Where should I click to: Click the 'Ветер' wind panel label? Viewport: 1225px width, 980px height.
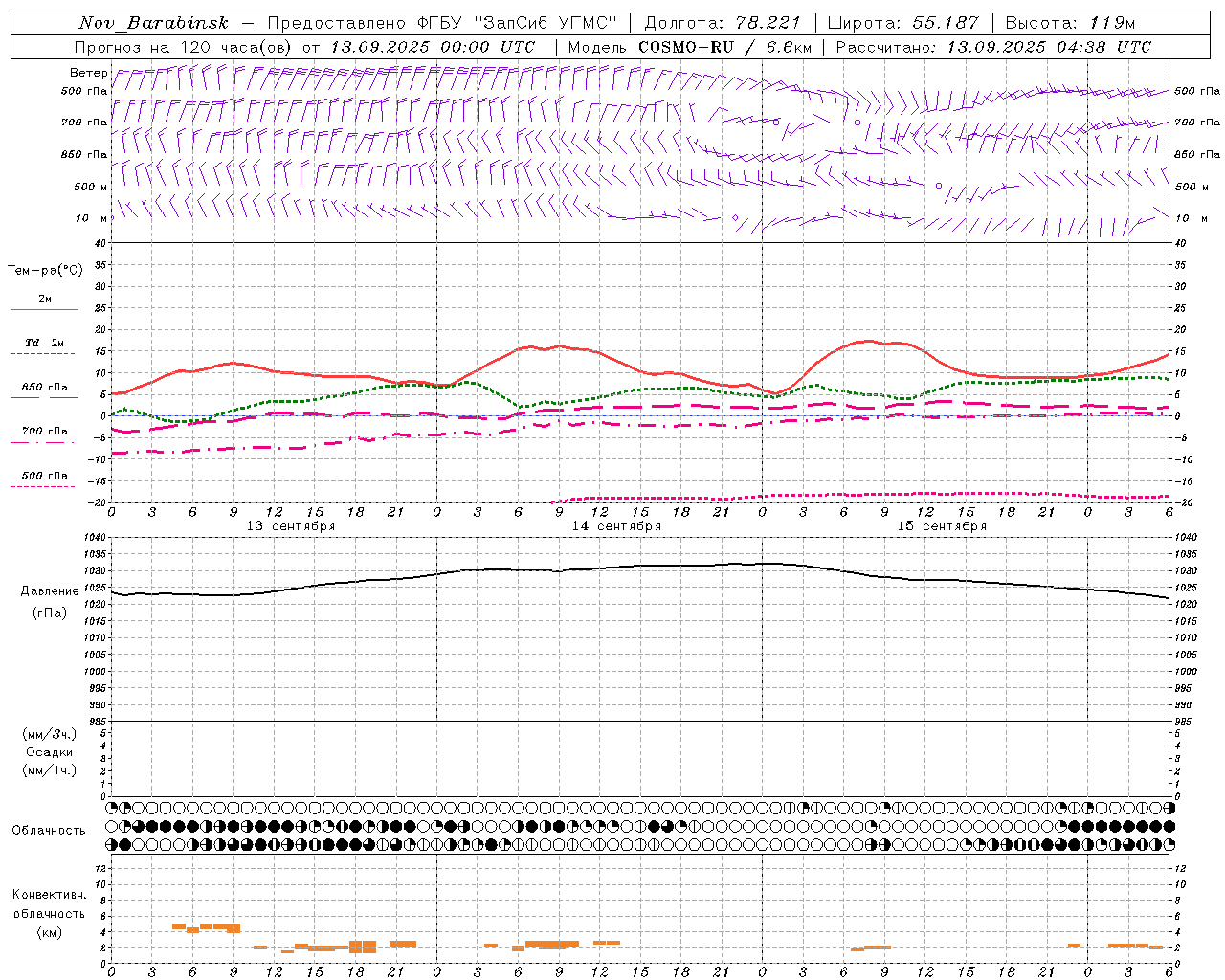(88, 73)
